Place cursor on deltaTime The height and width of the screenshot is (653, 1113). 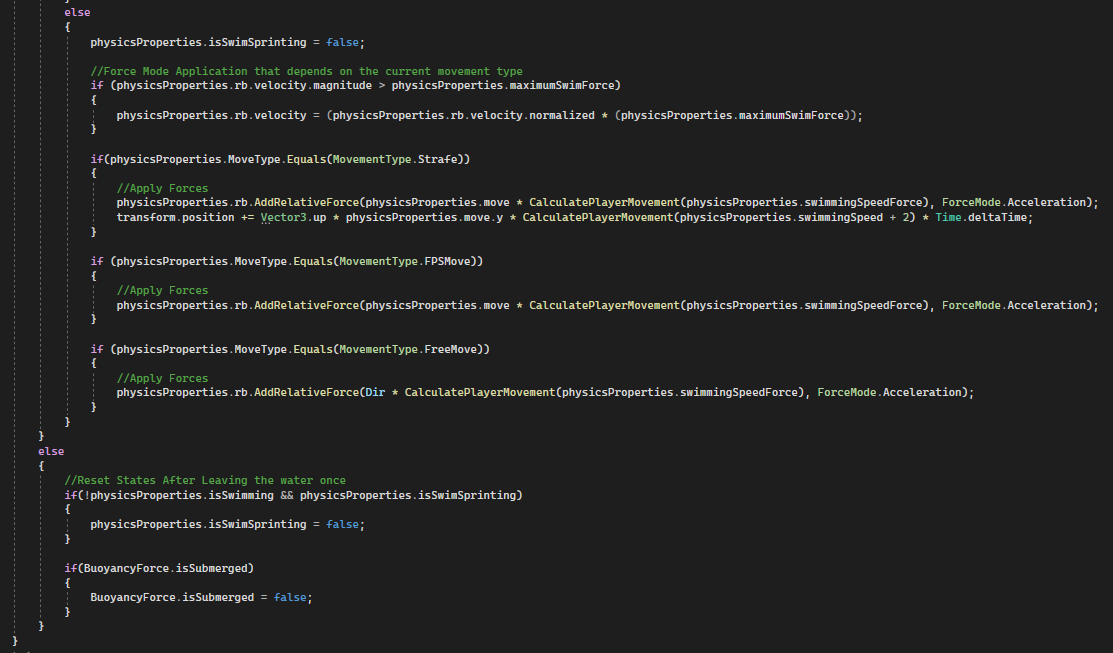click(x=997, y=217)
